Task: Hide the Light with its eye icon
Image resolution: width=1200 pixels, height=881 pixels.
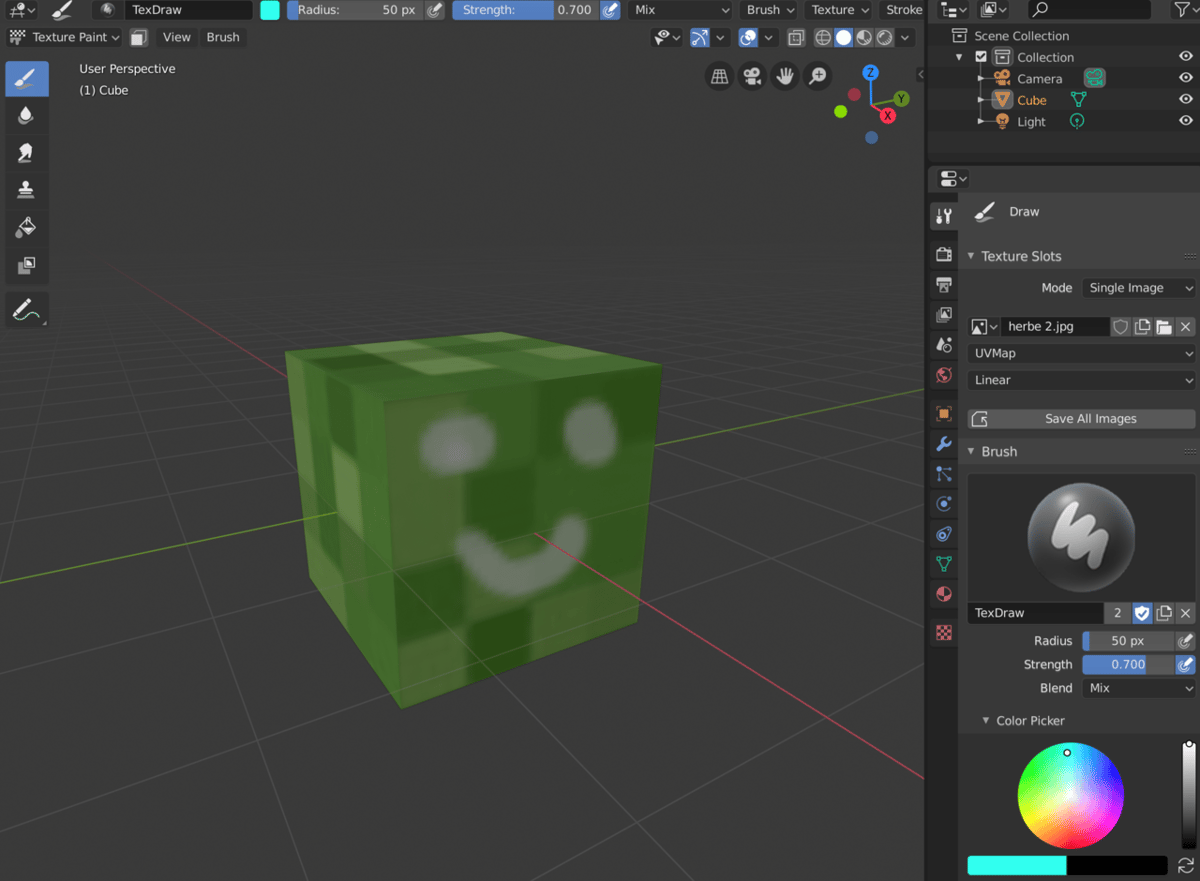Action: click(1186, 121)
